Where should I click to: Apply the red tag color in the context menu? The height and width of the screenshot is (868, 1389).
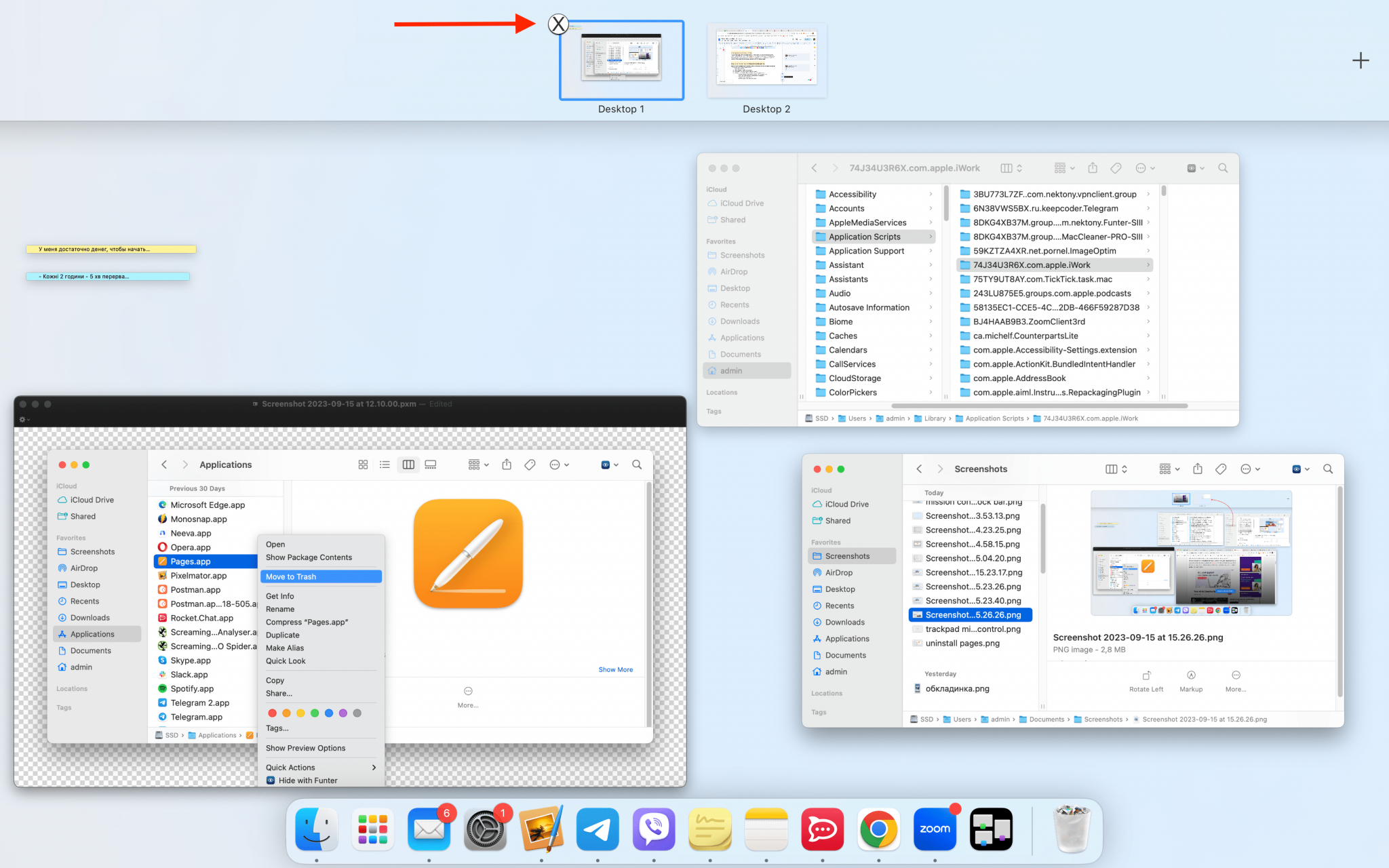pyautogui.click(x=273, y=713)
